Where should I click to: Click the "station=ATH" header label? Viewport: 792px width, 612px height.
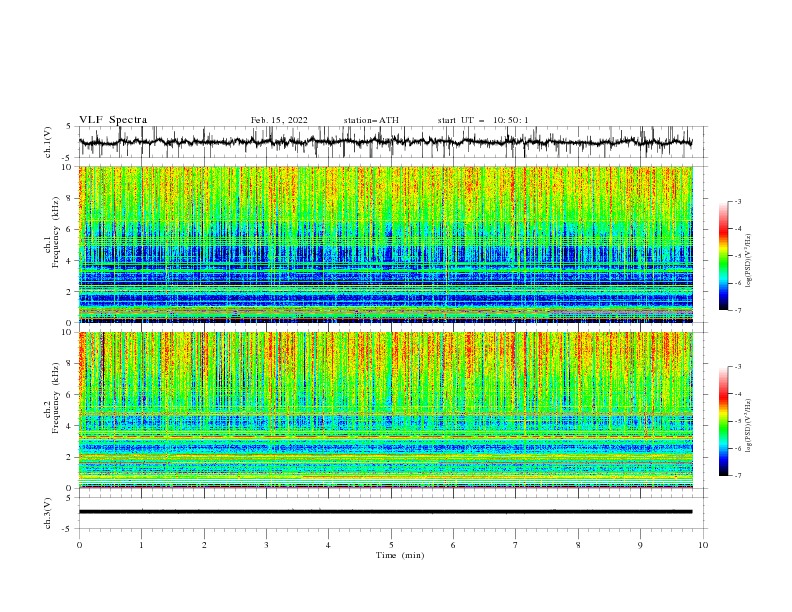tap(371, 120)
